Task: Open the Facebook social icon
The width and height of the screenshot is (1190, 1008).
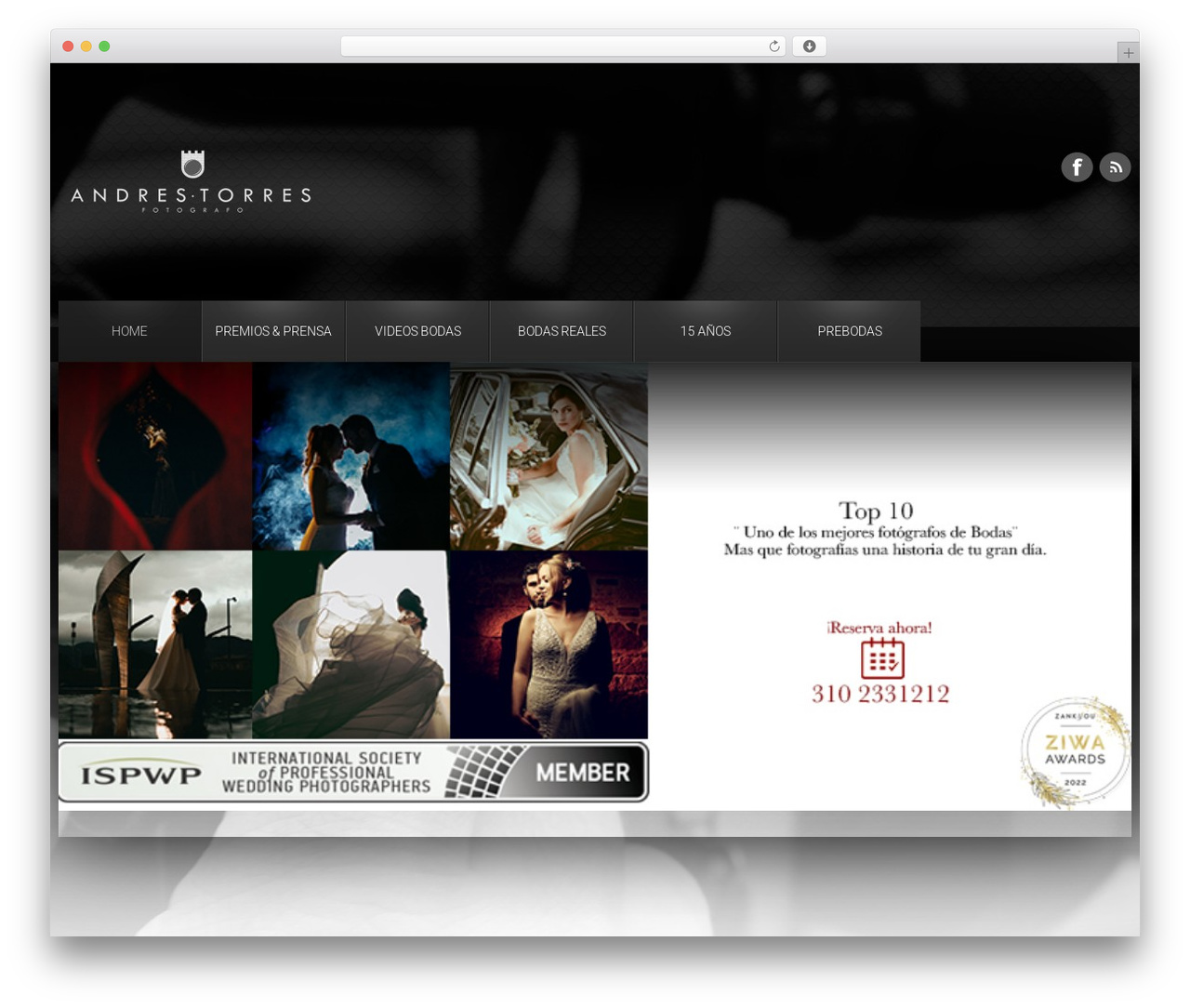Action: pyautogui.click(x=1077, y=167)
